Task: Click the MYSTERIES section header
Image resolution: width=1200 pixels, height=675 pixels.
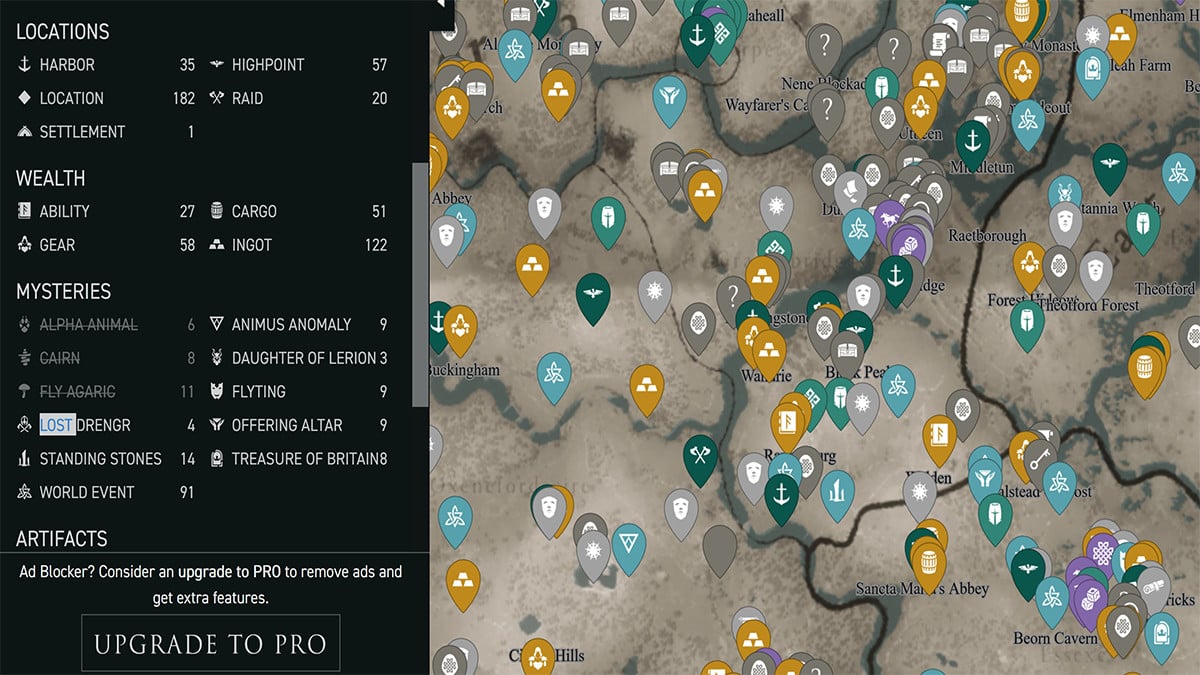Action: pos(64,291)
